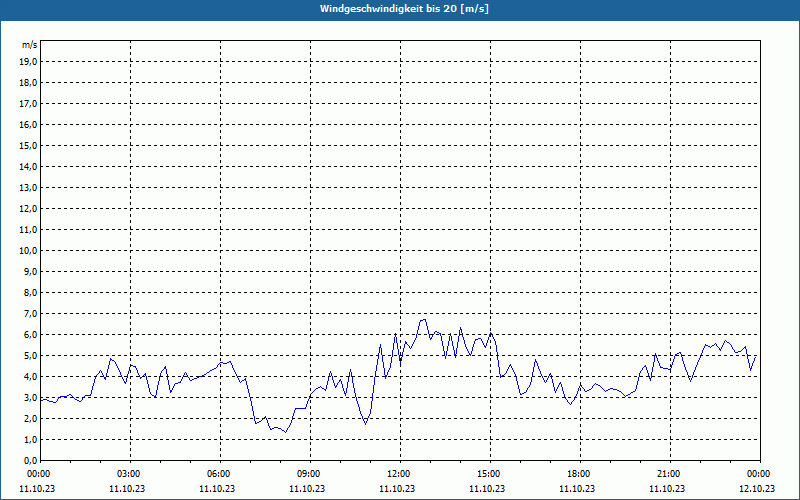Click the 21:00 time label

tap(669, 474)
